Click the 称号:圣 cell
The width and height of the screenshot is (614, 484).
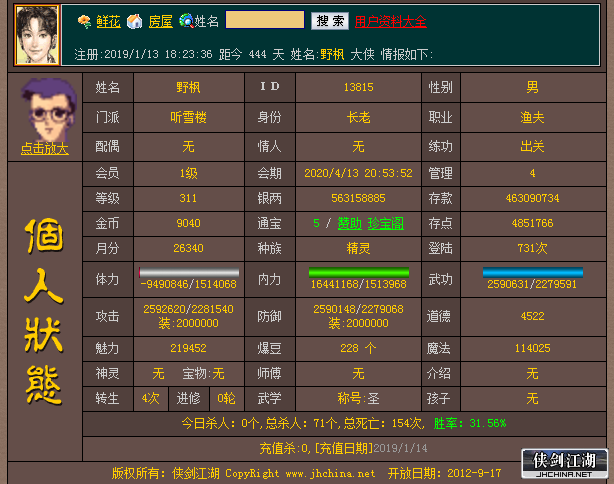coord(358,399)
